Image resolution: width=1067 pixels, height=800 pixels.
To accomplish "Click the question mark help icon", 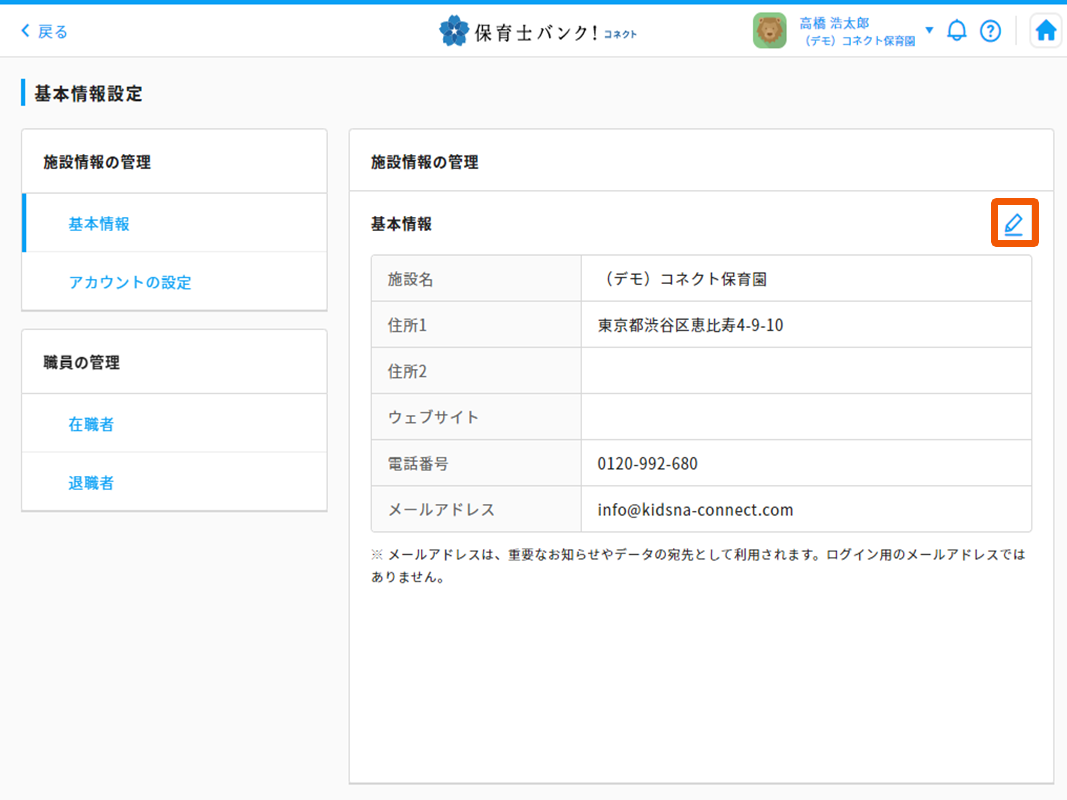I will (990, 31).
